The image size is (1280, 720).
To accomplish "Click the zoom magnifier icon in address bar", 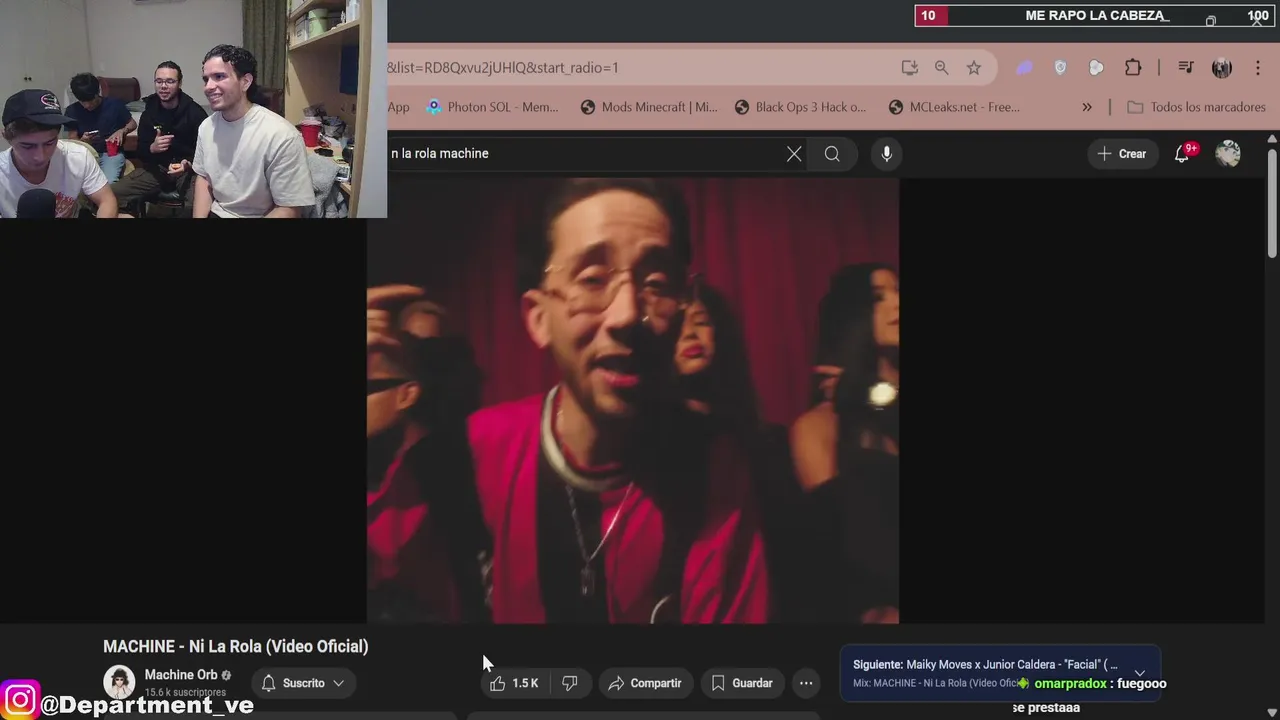I will pos(941,68).
